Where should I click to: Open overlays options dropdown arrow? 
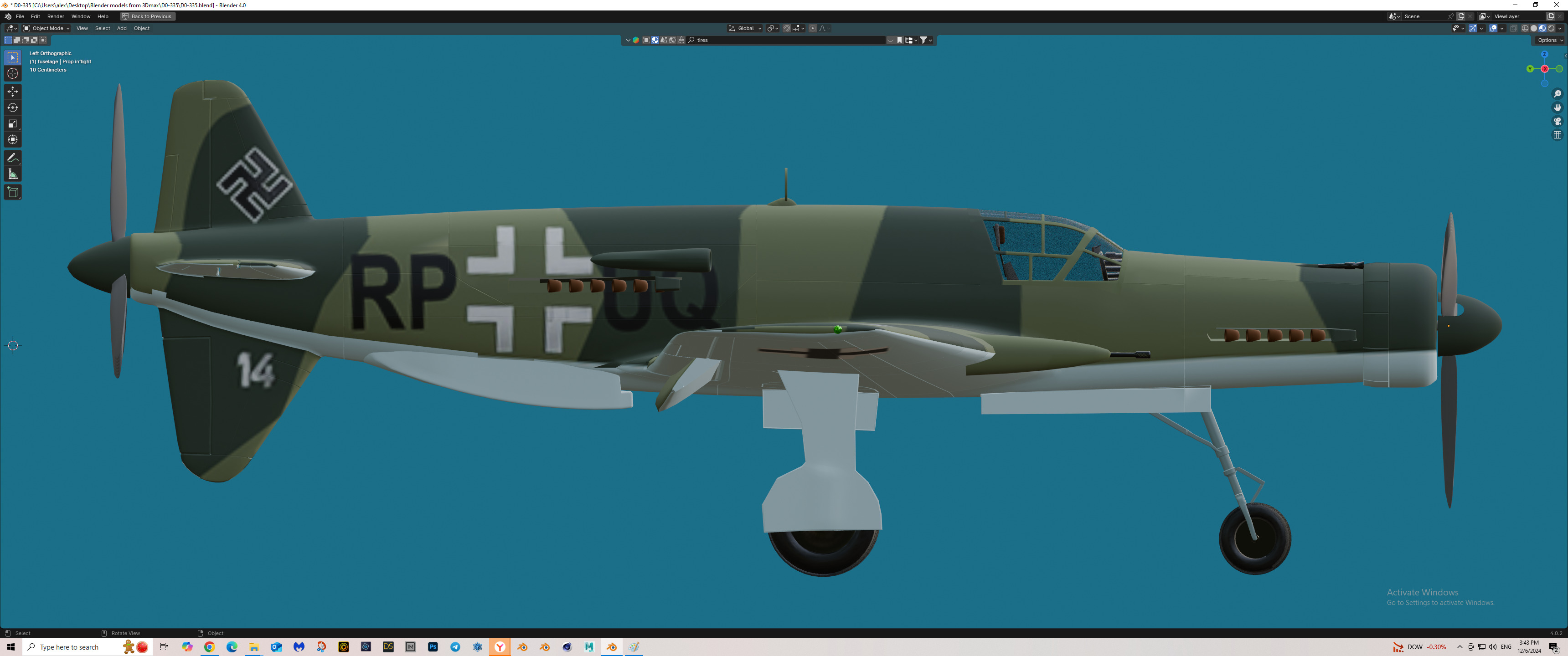1502,29
